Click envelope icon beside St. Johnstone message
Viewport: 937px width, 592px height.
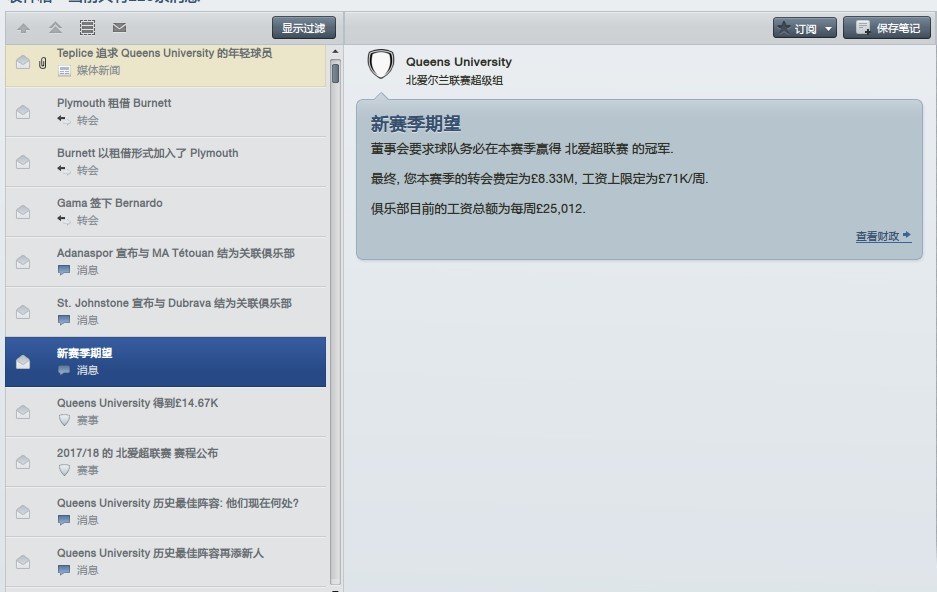[23, 312]
